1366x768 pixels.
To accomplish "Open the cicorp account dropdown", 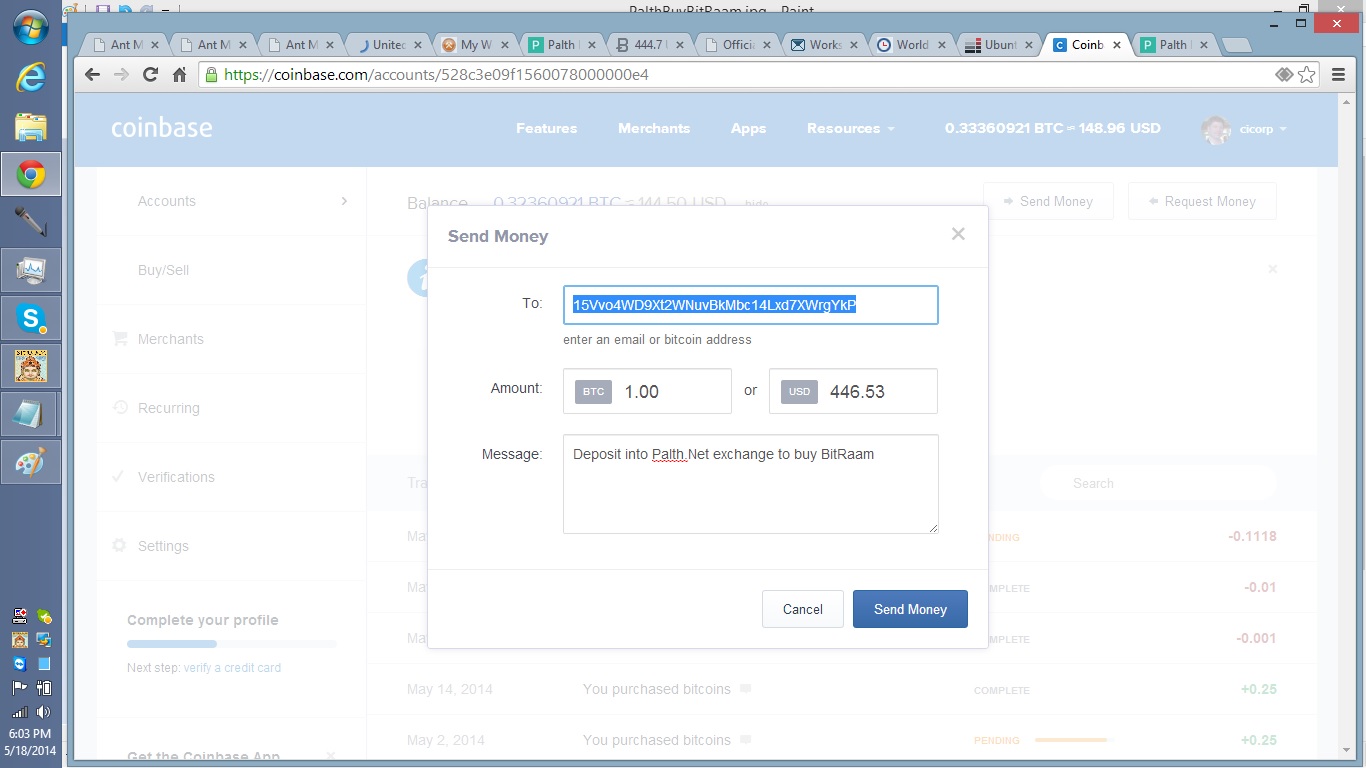I will [1264, 129].
